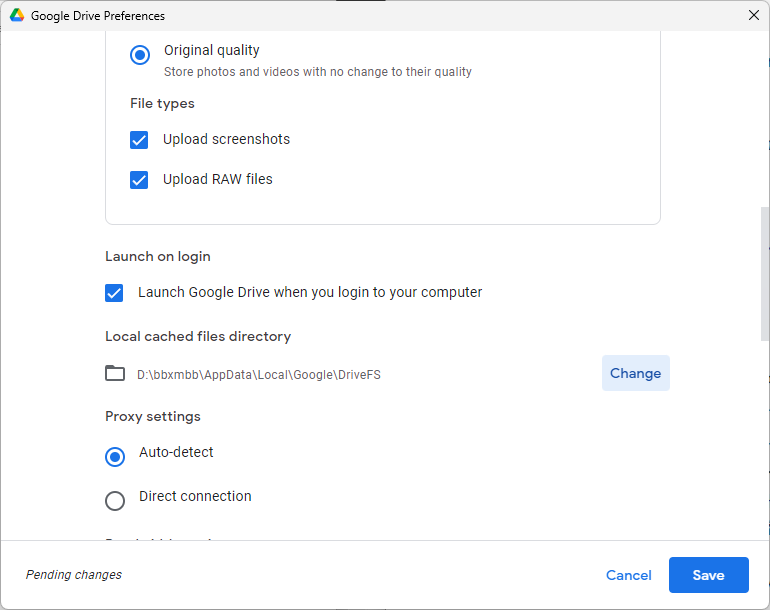Click the vertical scrollbar thumb
The height and width of the screenshot is (610, 770).
764,275
